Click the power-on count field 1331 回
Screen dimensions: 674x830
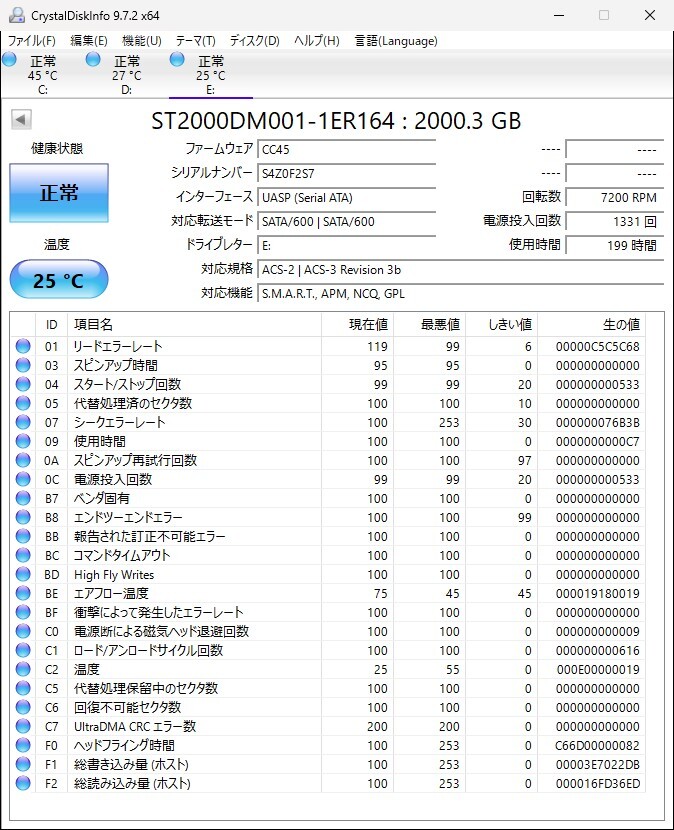coord(614,221)
